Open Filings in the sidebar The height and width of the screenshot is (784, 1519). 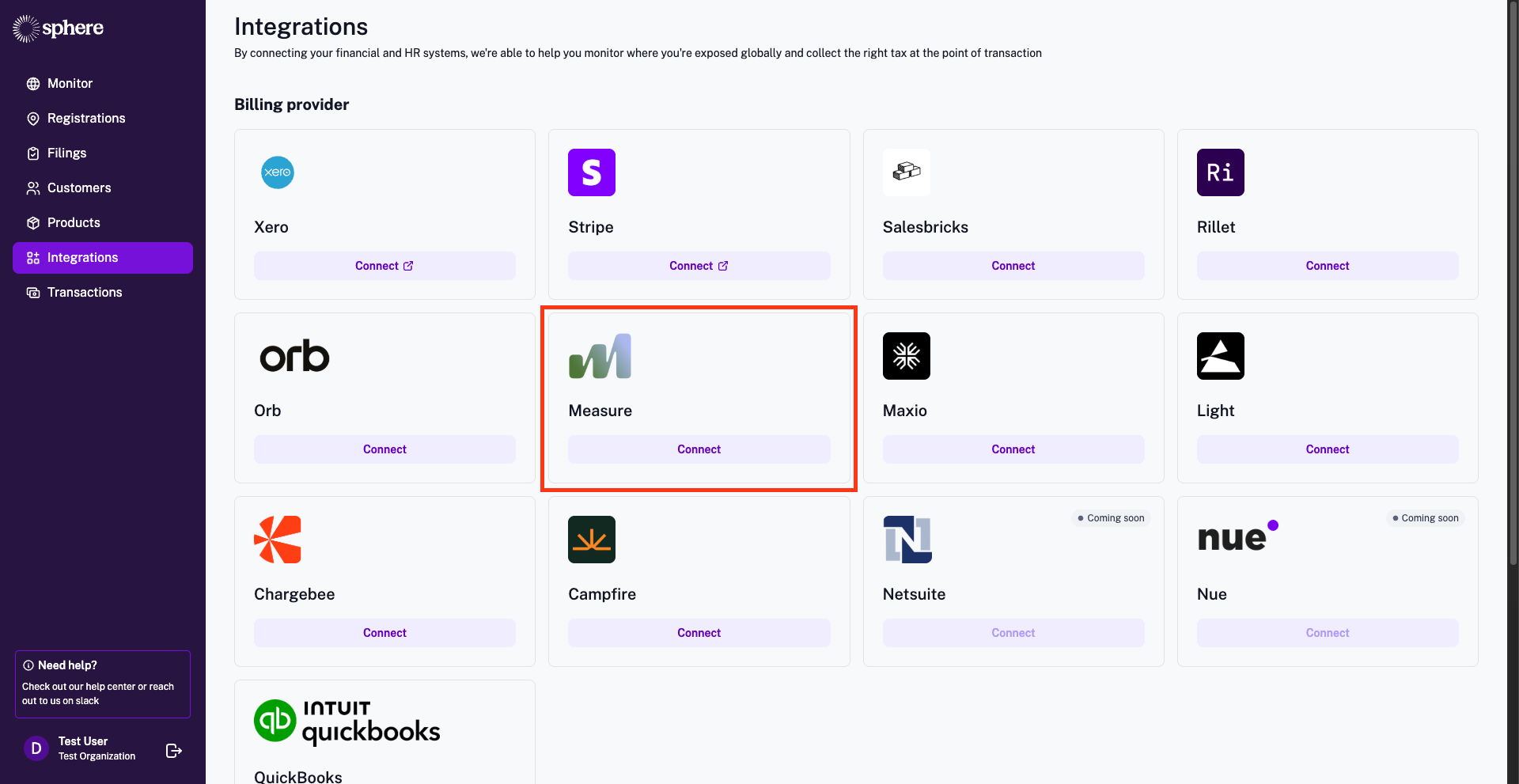(x=66, y=153)
